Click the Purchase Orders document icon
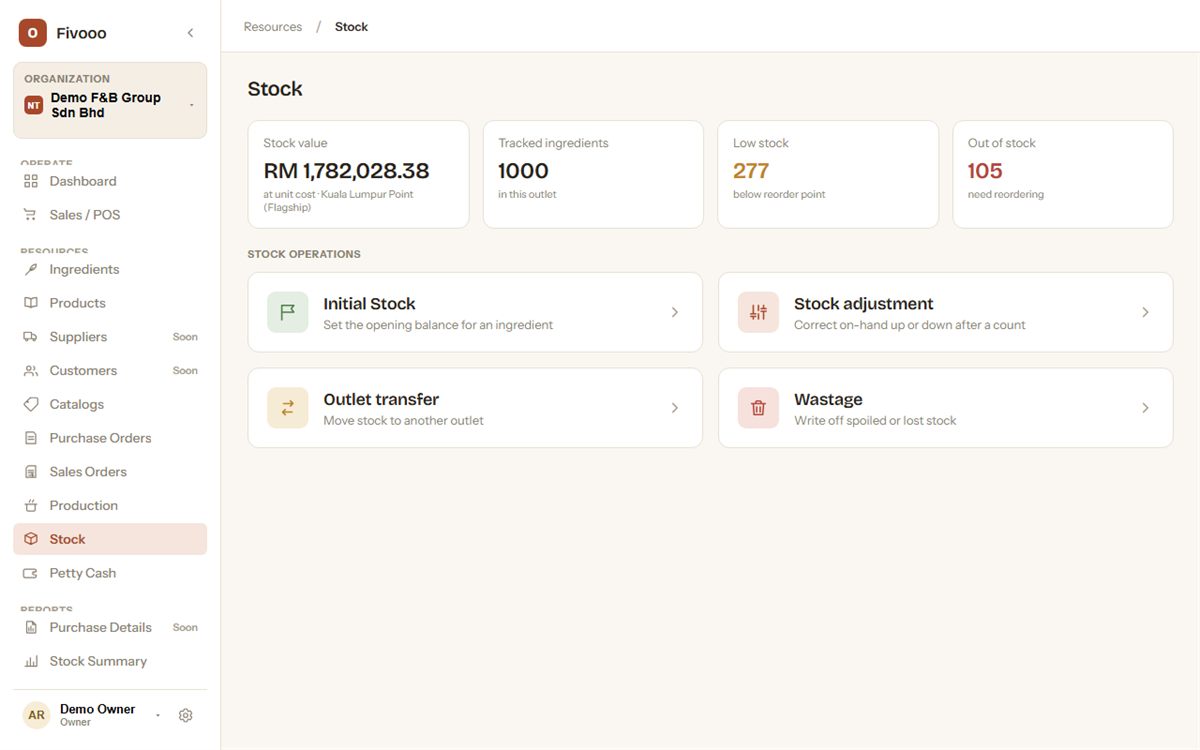This screenshot has height=750, width=1200. click(x=31, y=438)
